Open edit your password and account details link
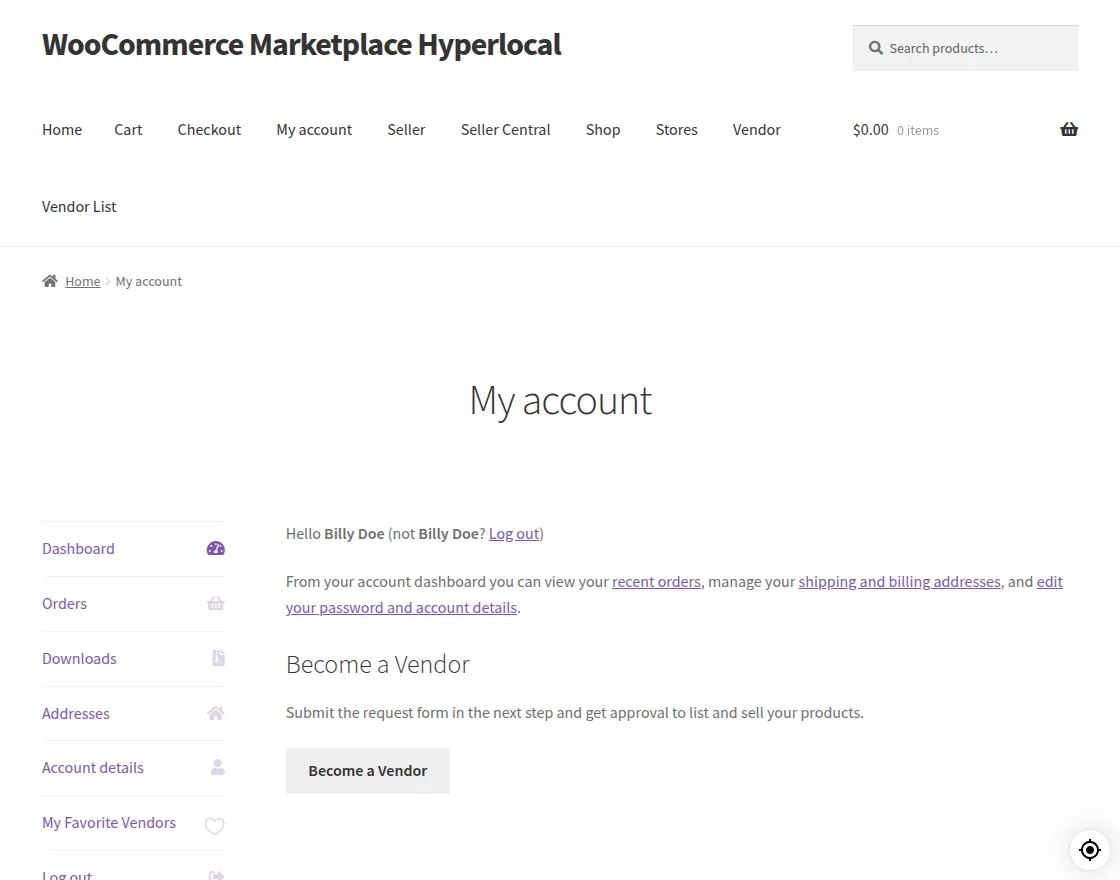This screenshot has width=1120, height=880. coord(401,607)
